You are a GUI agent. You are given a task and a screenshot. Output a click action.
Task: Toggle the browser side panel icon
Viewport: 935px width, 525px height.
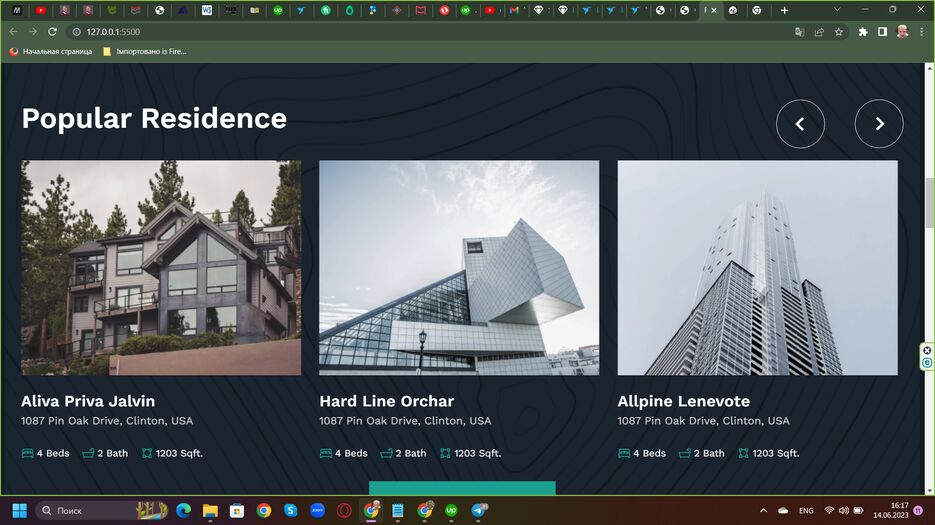tap(883, 32)
